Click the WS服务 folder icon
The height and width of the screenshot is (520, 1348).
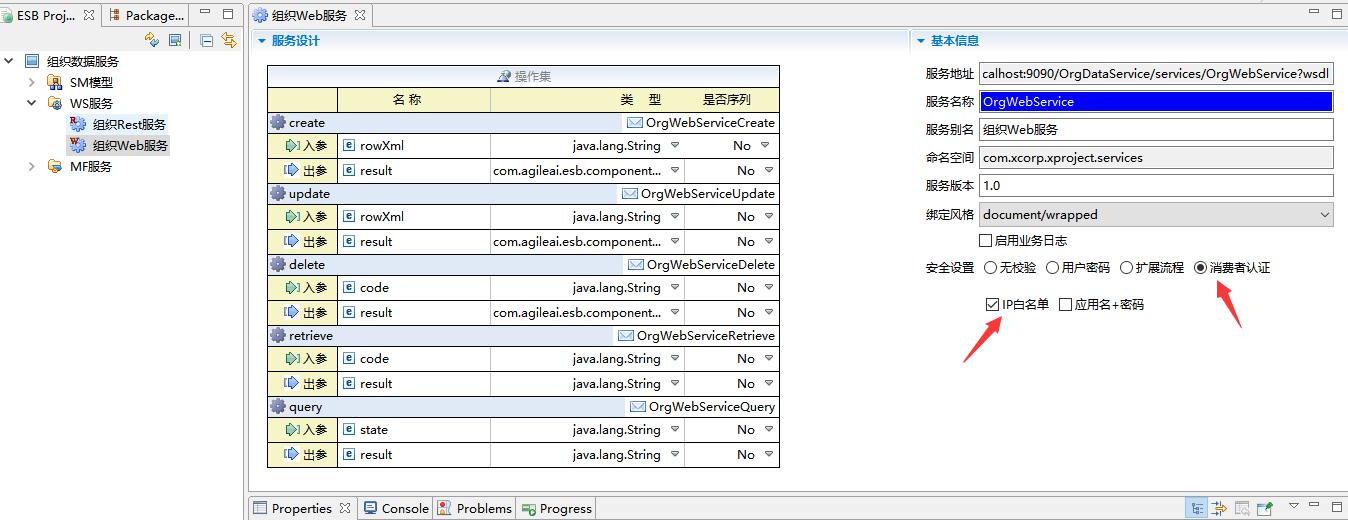(55, 103)
